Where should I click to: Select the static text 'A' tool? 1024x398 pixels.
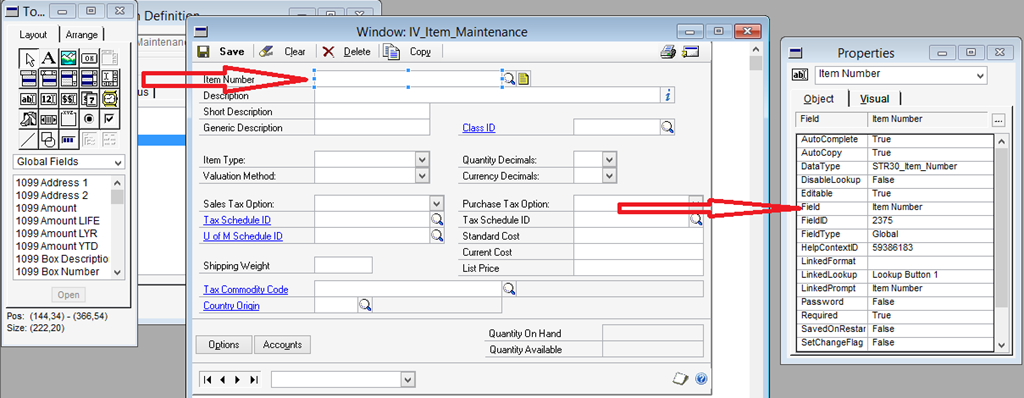(48, 59)
